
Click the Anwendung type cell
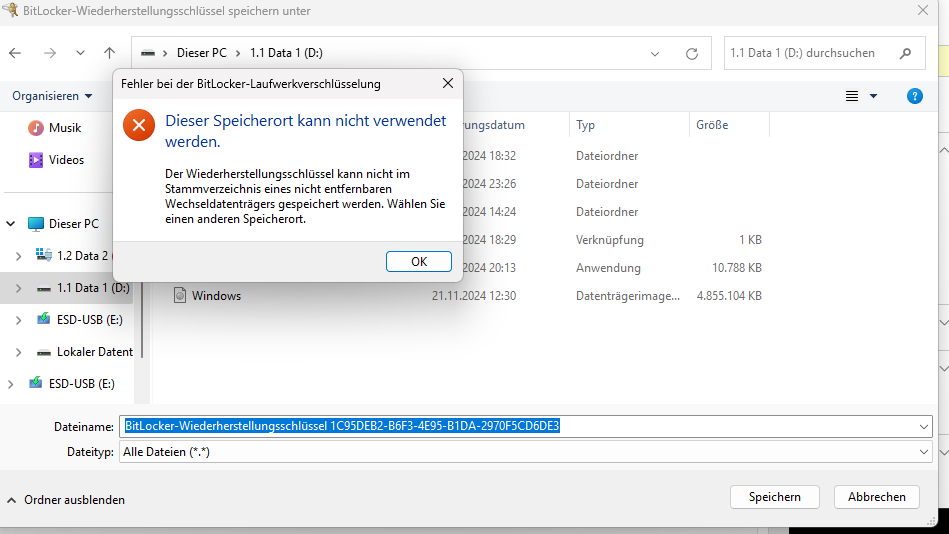coord(608,268)
